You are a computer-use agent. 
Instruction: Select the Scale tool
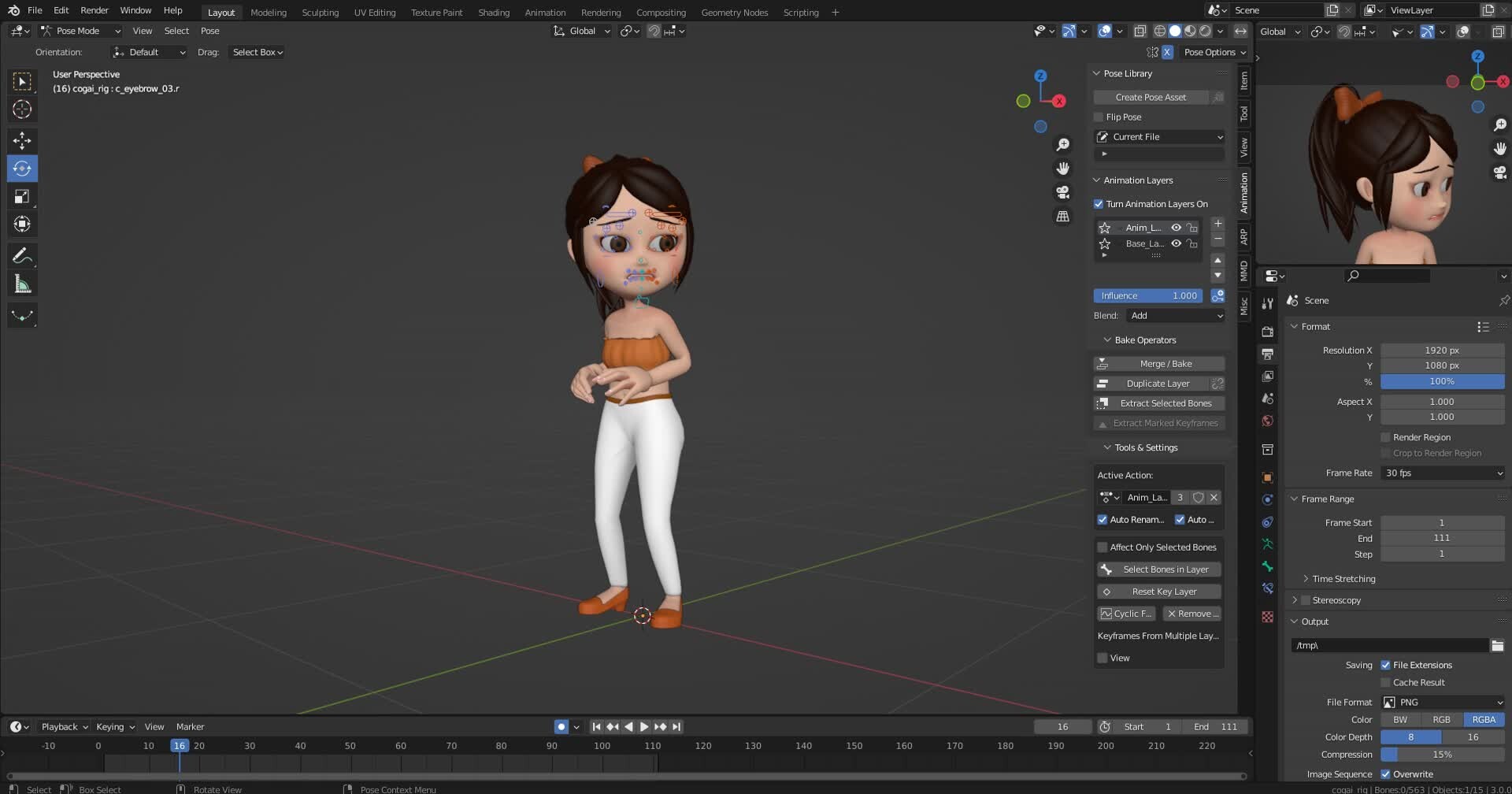tap(22, 195)
